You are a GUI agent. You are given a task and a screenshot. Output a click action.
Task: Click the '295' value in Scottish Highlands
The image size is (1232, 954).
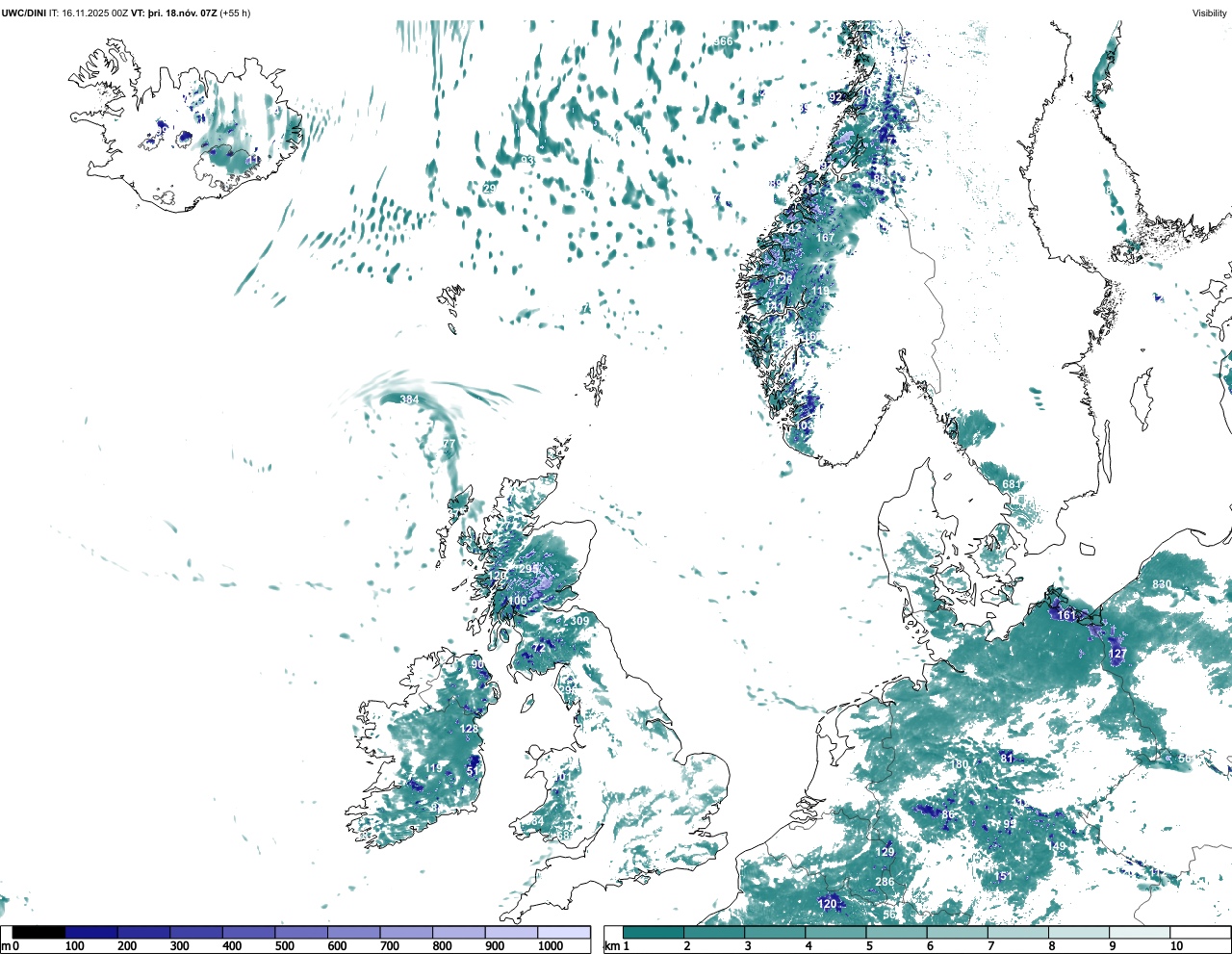528,569
